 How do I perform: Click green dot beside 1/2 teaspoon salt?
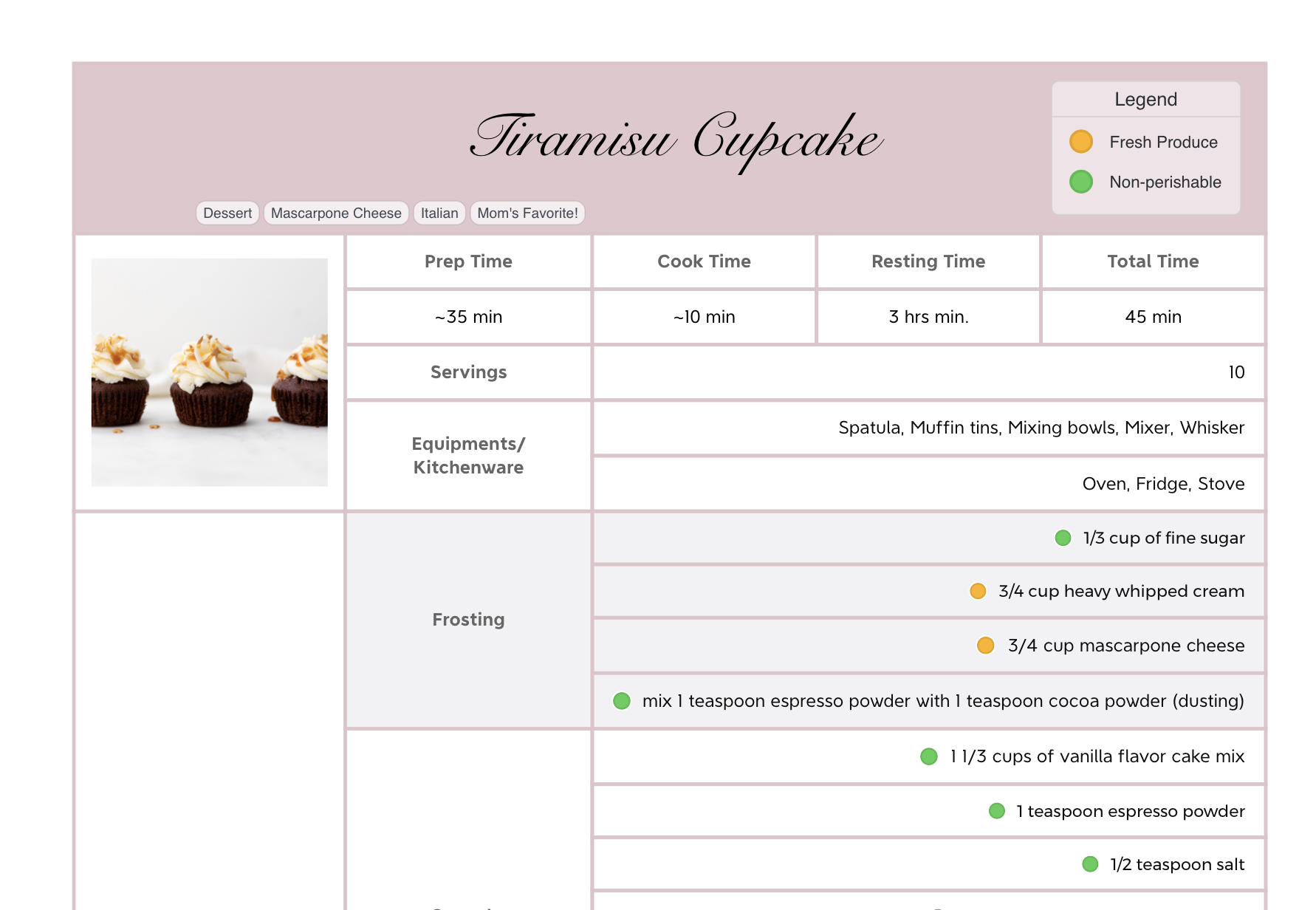(1090, 864)
